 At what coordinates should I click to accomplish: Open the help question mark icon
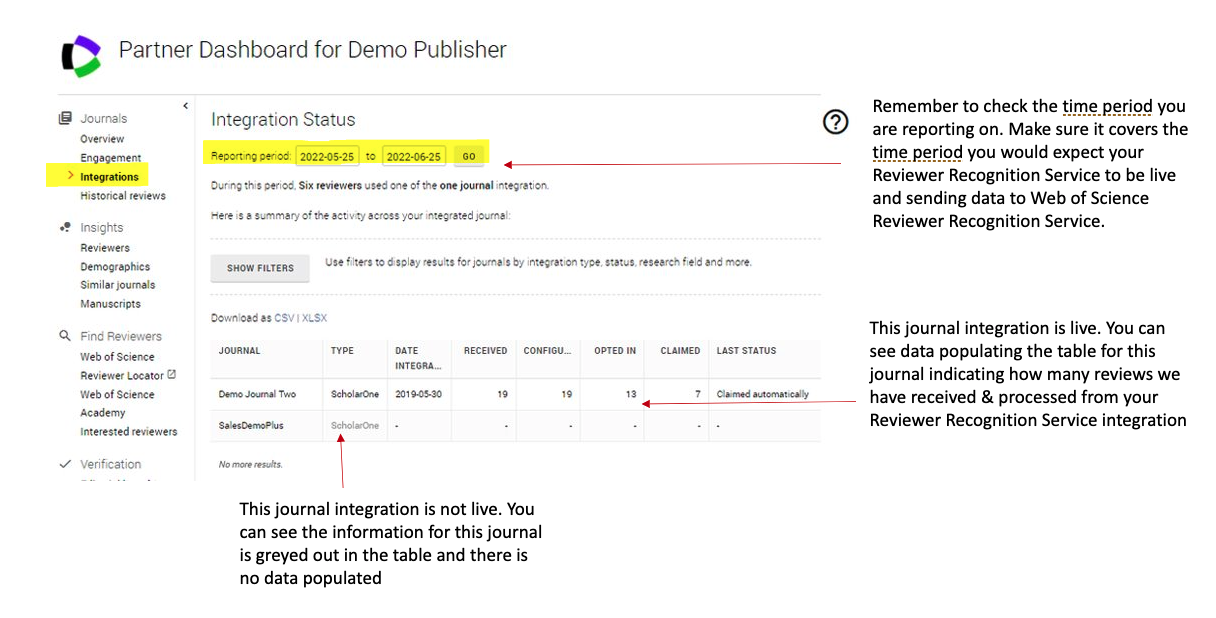[835, 122]
